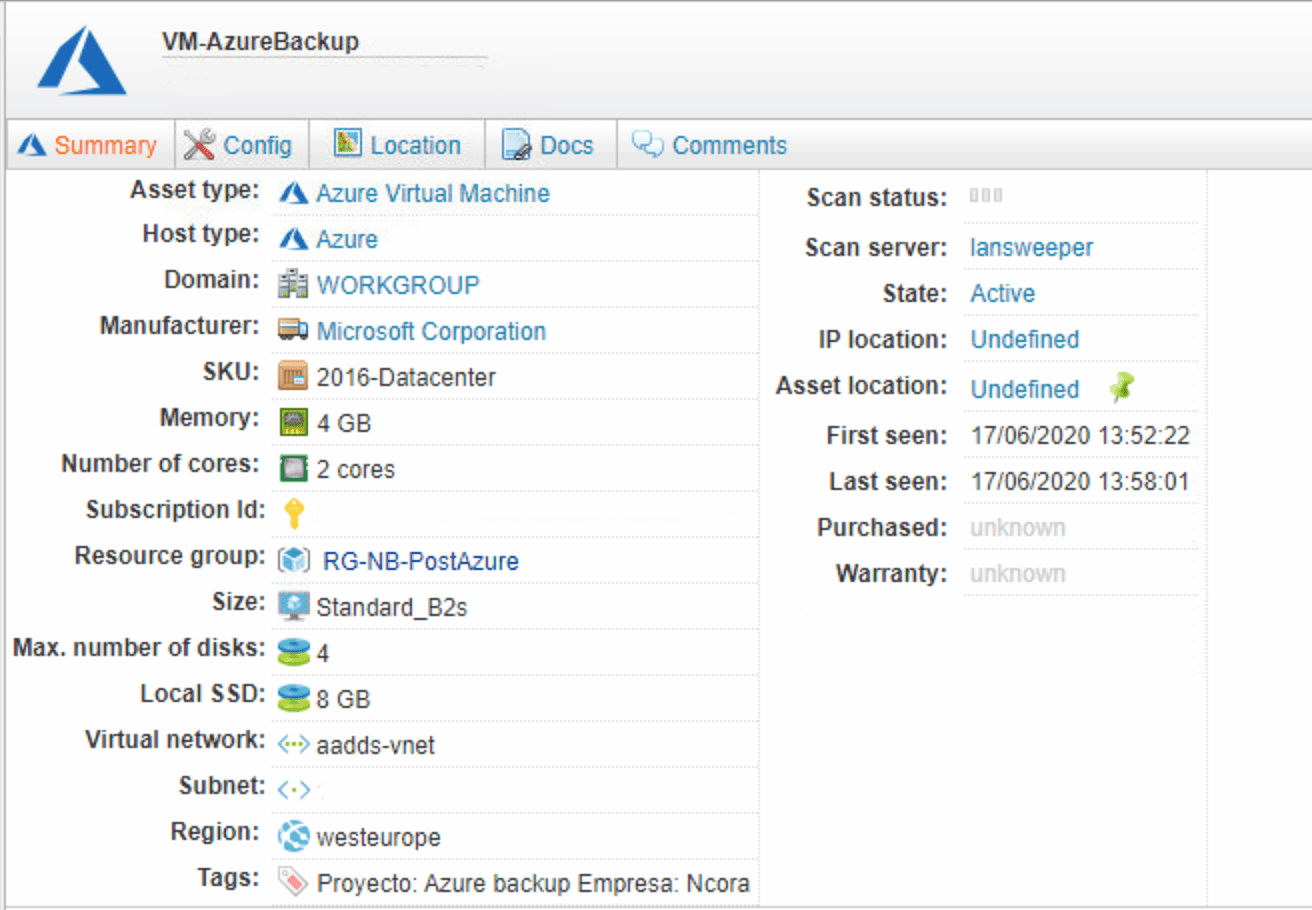Viewport: 1312px width, 910px height.
Task: Click the memory chip icon next to 4 GB
Action: click(x=293, y=423)
